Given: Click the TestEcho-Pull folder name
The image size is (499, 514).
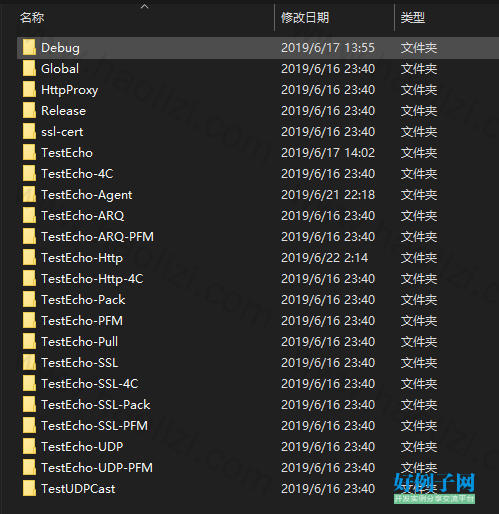Looking at the screenshot, I should click(79, 342).
